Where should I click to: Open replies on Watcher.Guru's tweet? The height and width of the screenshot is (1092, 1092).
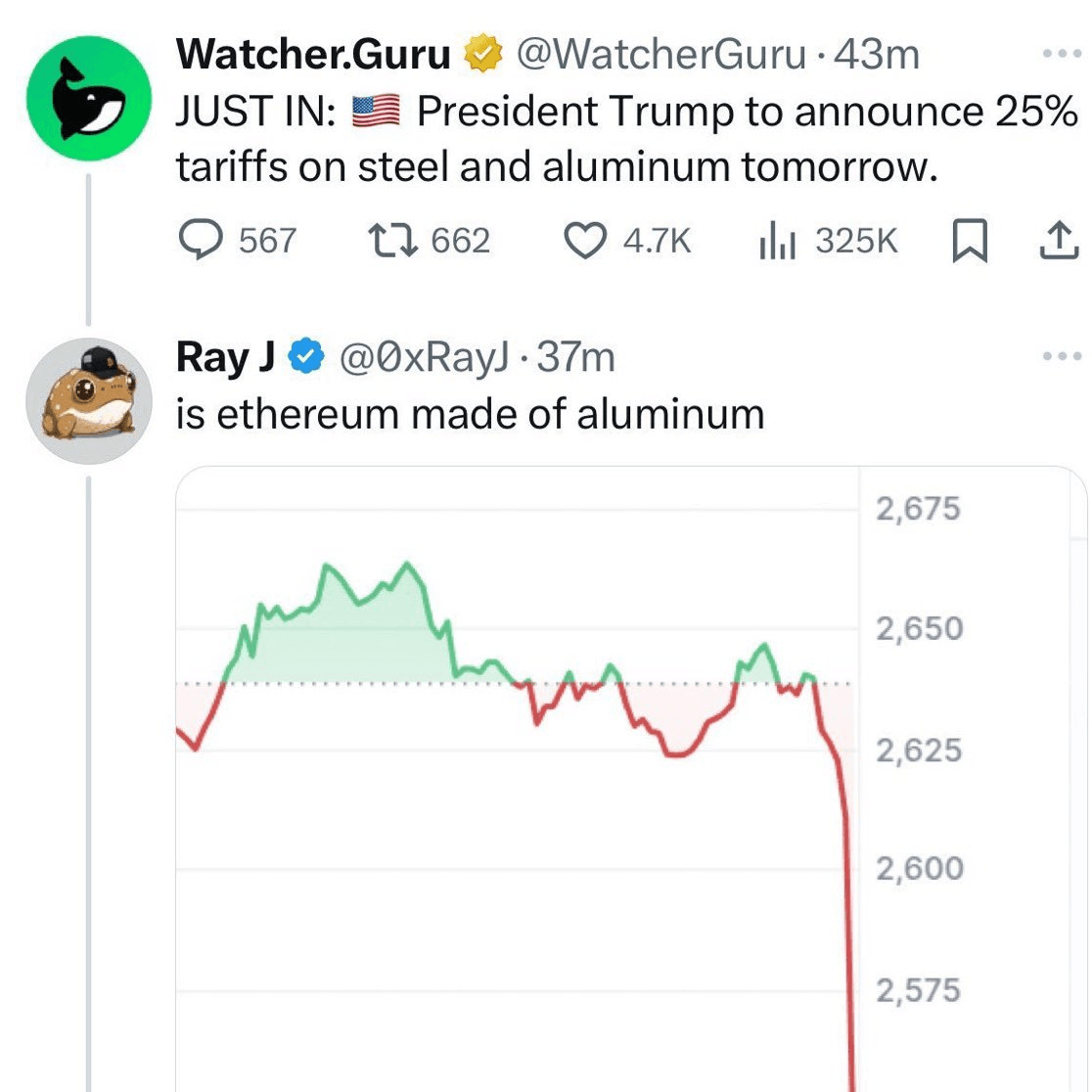tap(203, 241)
